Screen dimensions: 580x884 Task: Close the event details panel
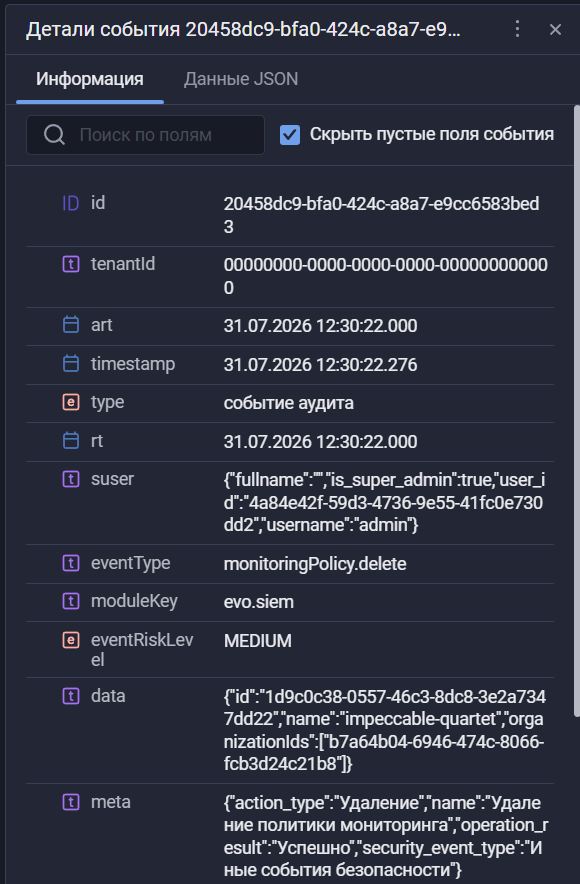click(x=555, y=30)
